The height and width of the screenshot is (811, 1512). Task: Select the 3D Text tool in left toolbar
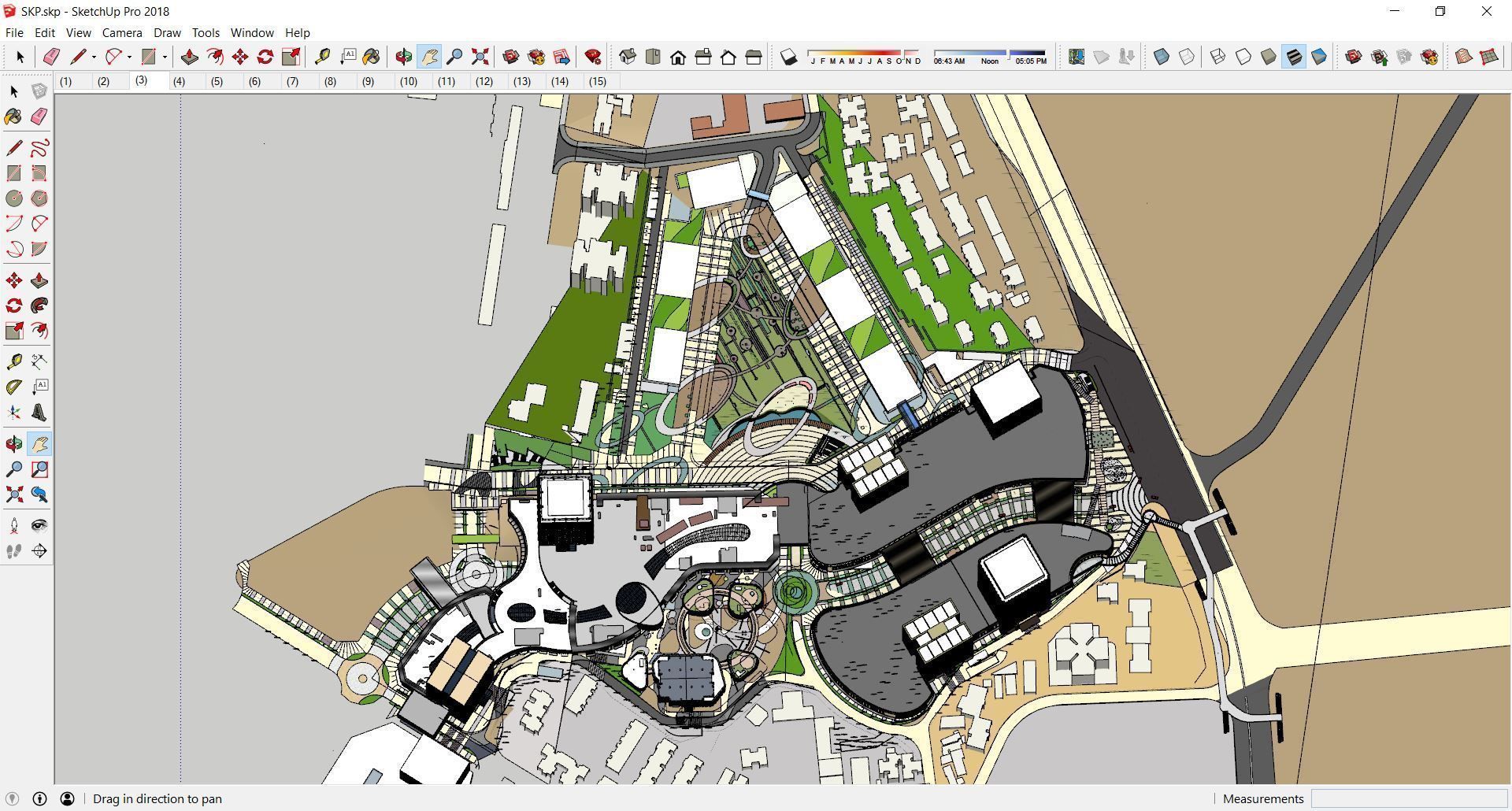[39, 413]
